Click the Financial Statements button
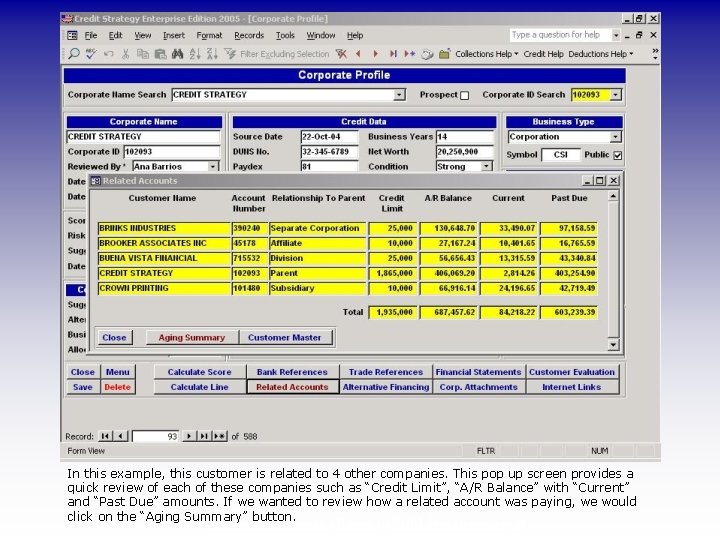This screenshot has height=540, width=720. (x=478, y=372)
